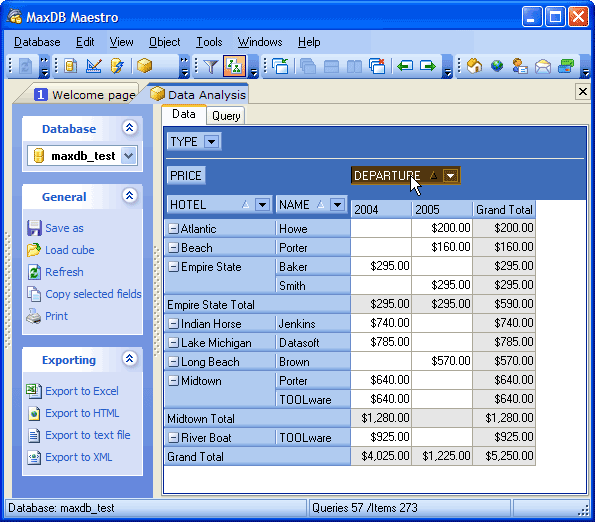The image size is (595, 522).
Task: Collapse the Empire State row group
Action: [173, 267]
